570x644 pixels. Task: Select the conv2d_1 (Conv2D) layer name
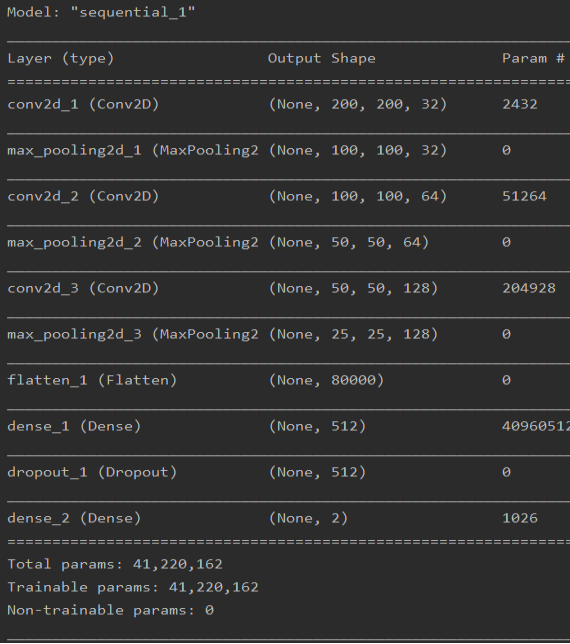[x=83, y=104]
